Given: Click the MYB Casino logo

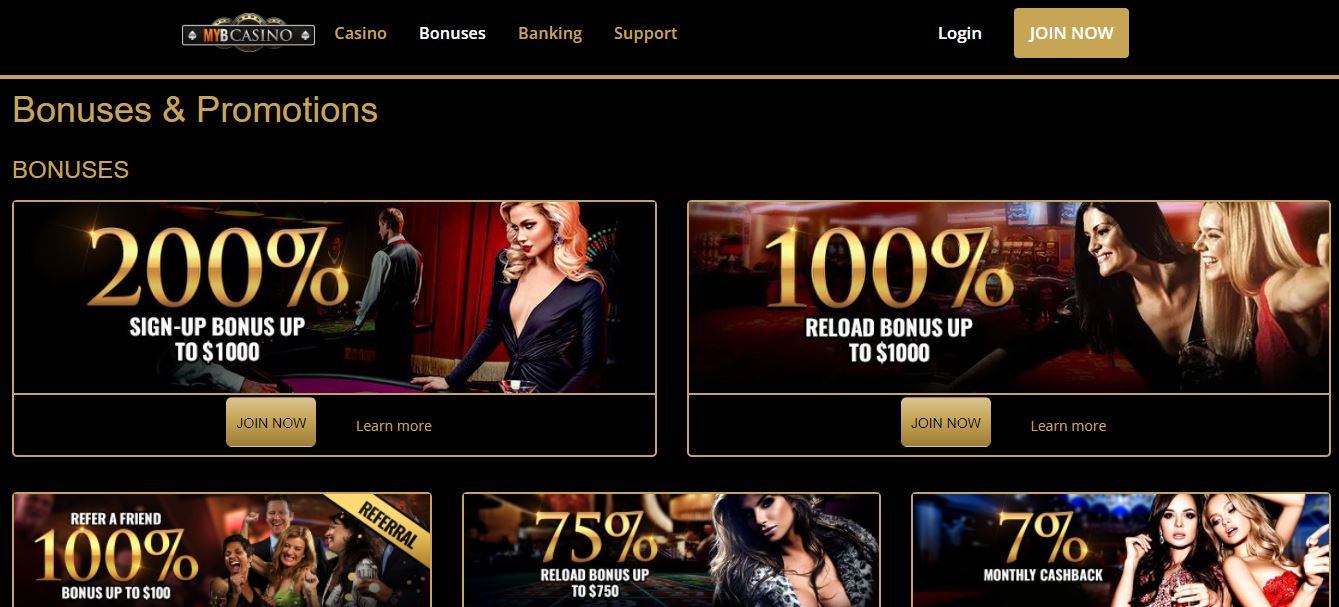Looking at the screenshot, I should click(x=248, y=34).
